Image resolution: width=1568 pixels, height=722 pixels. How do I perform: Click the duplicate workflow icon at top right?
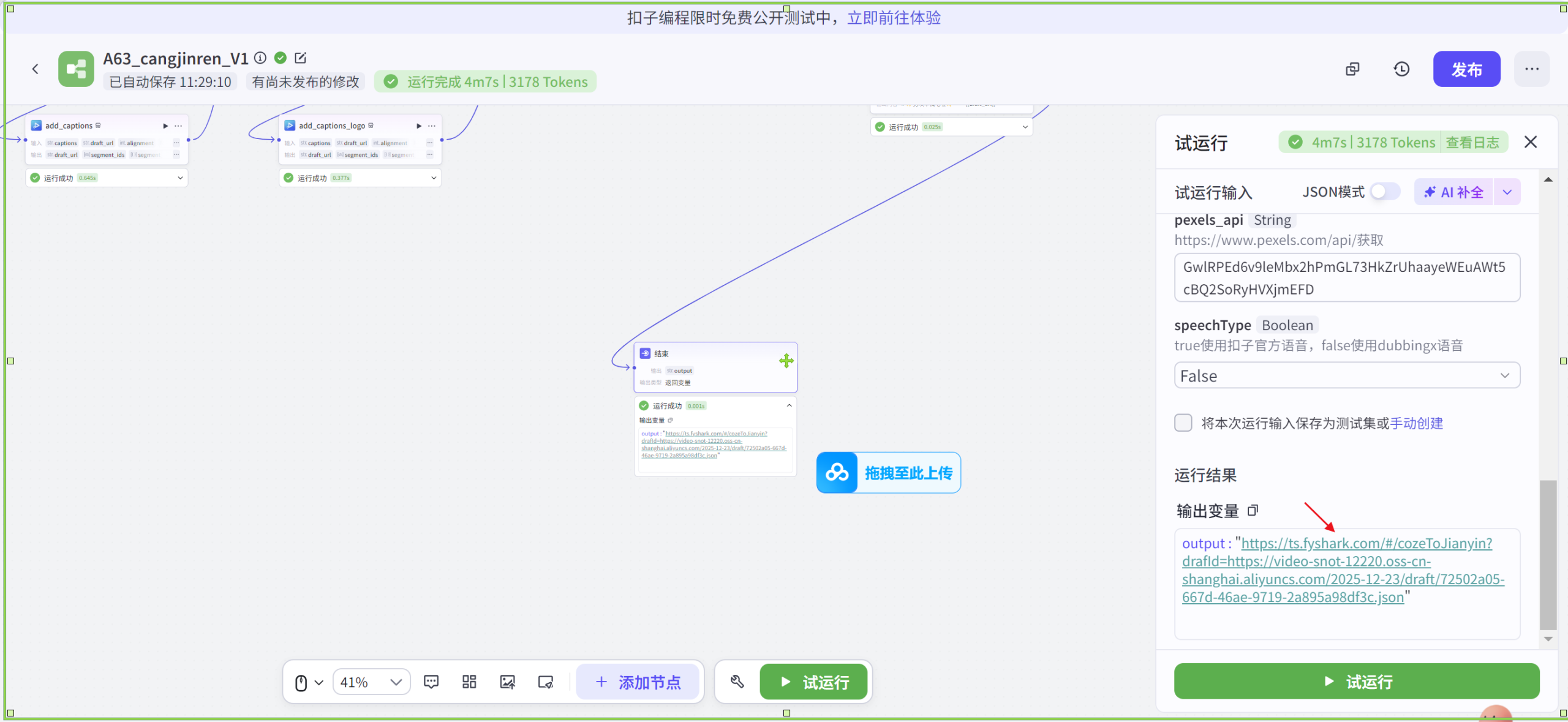tap(1352, 69)
